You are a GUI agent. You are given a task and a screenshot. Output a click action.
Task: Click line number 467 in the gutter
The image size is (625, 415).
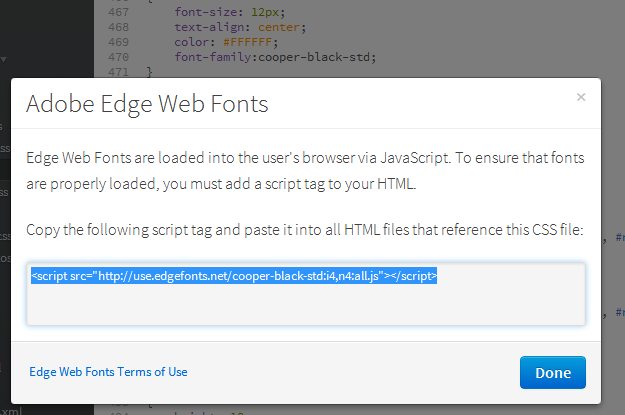[x=118, y=12]
